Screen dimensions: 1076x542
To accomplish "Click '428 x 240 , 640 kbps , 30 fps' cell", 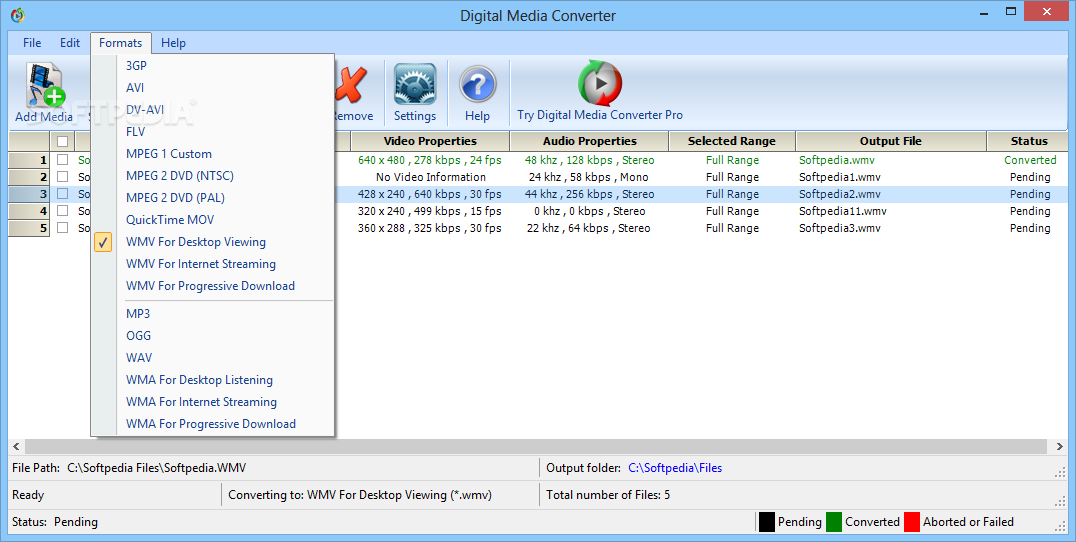I will [x=430, y=194].
